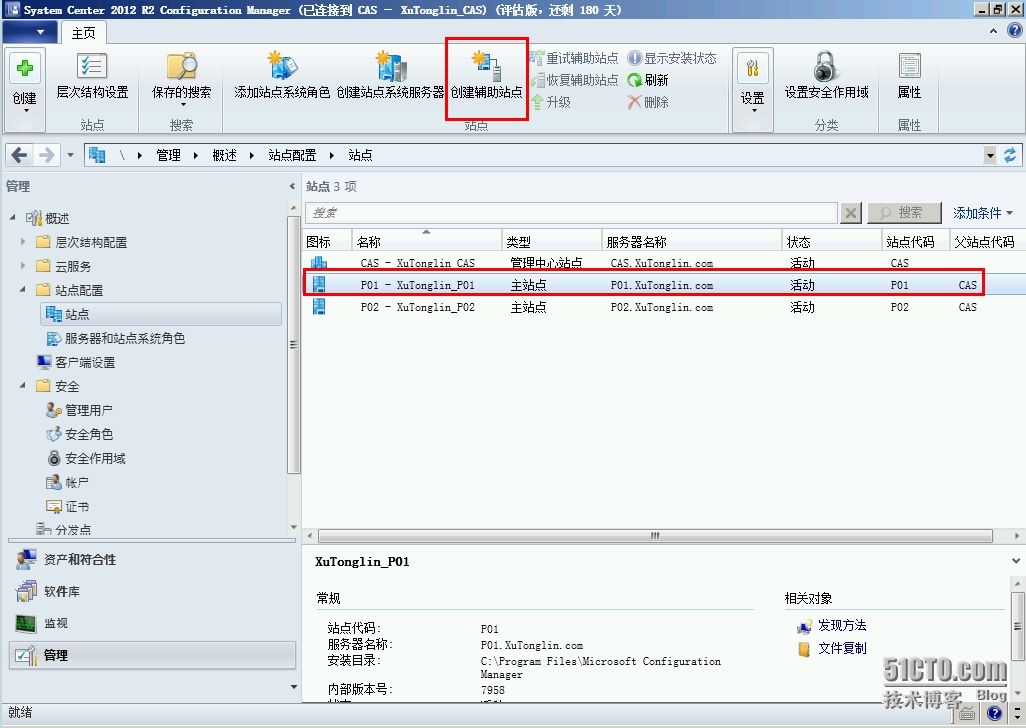Click Set Security Scopes (设置安全作用域) lock icon
This screenshot has height=728, width=1026.
tap(826, 77)
